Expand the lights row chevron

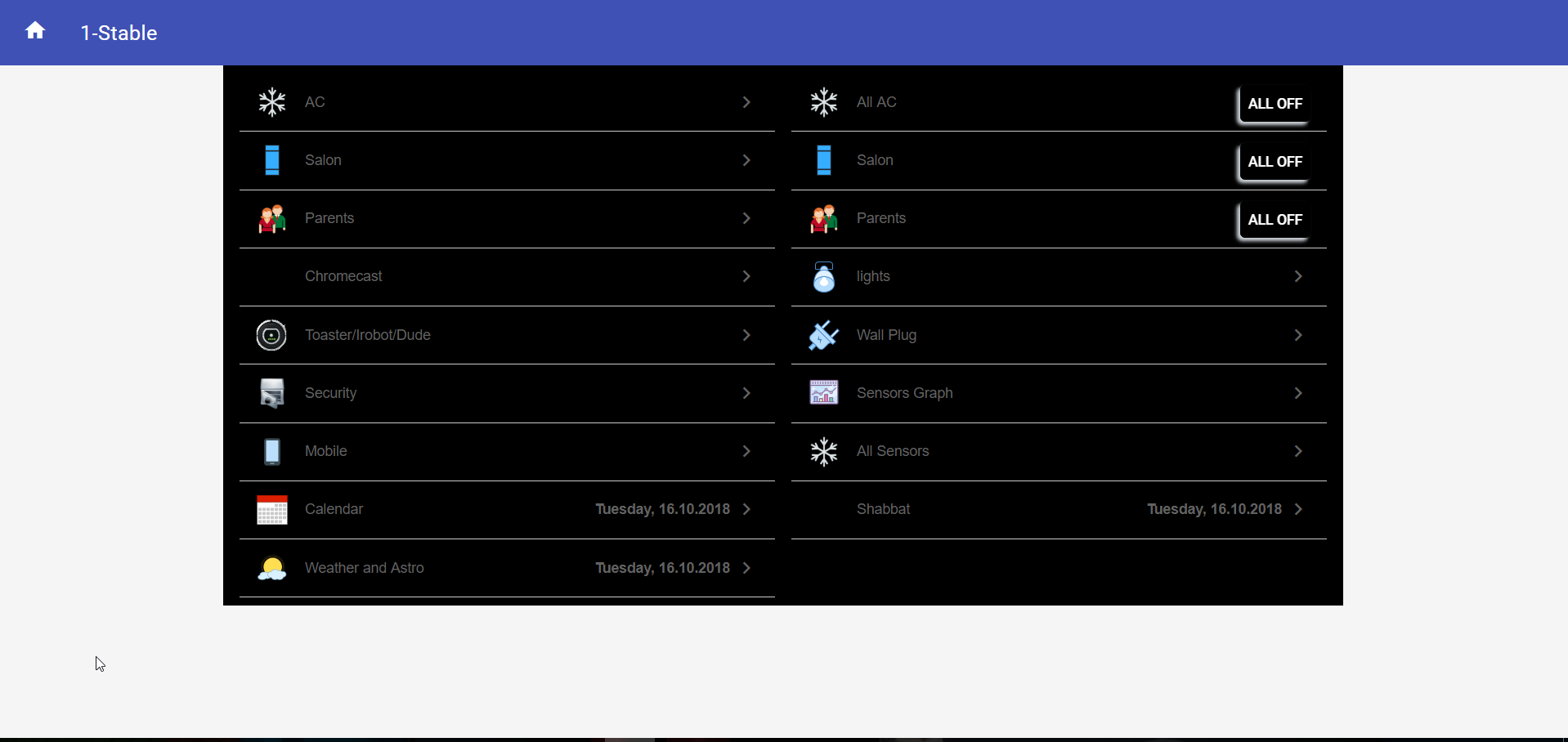tap(1298, 276)
